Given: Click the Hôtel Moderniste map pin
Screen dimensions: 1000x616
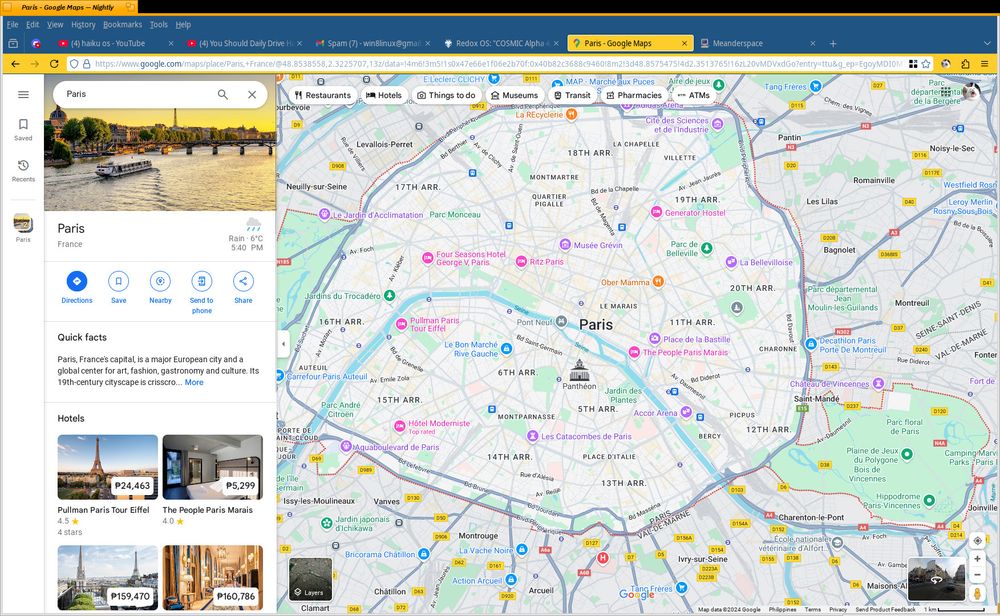Looking at the screenshot, I should pos(399,425).
